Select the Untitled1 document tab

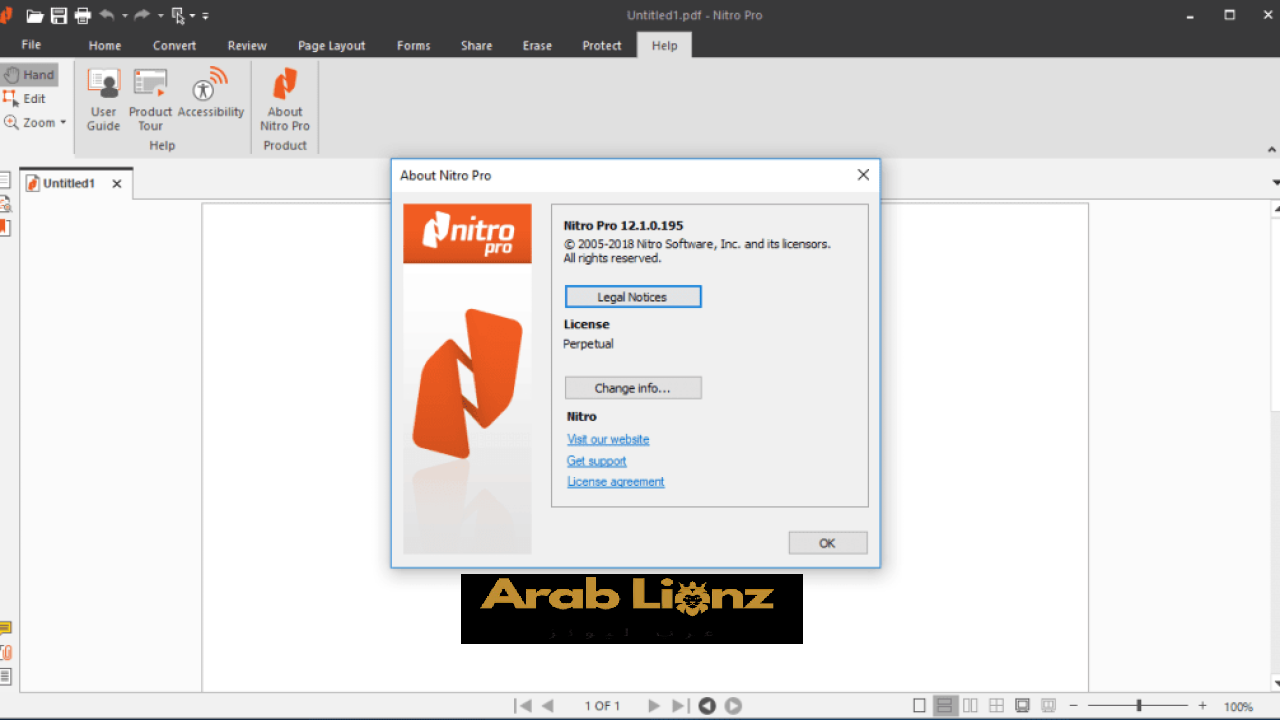[x=67, y=184]
